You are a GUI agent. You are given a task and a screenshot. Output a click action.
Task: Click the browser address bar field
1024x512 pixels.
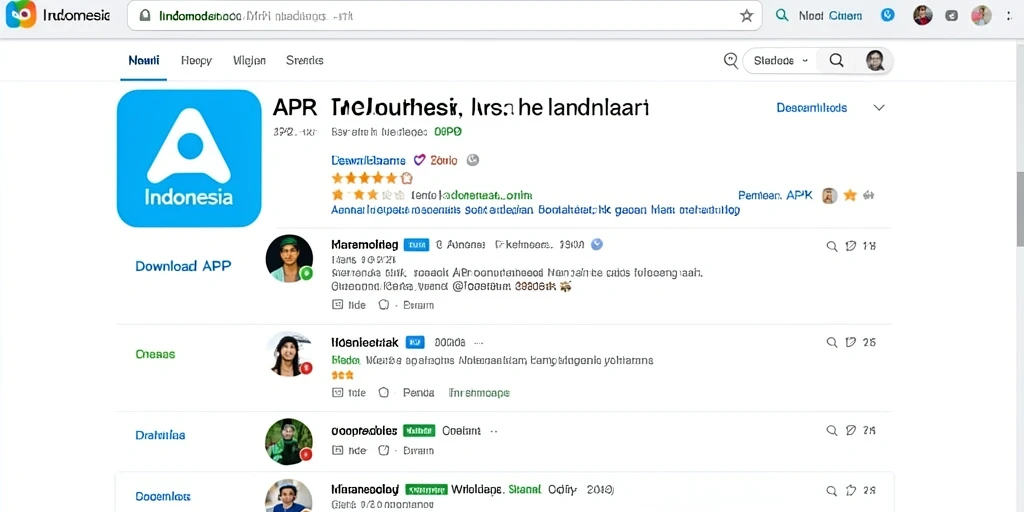[444, 16]
